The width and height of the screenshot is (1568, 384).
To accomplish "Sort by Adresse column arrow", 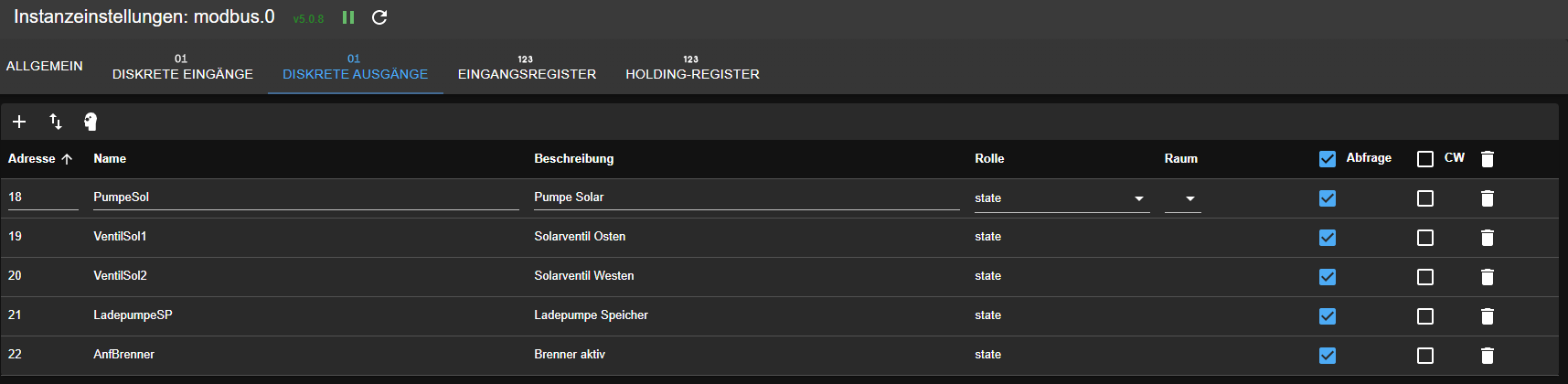I will click(67, 159).
